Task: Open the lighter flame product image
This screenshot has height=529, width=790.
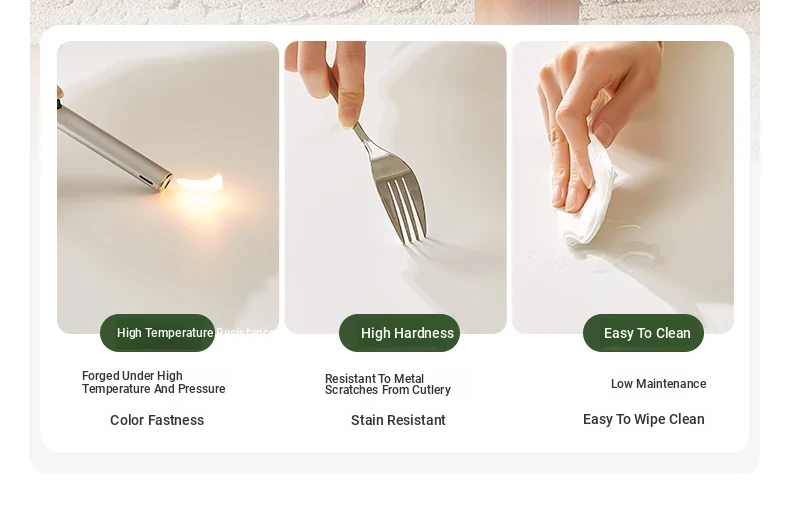Action: [168, 187]
